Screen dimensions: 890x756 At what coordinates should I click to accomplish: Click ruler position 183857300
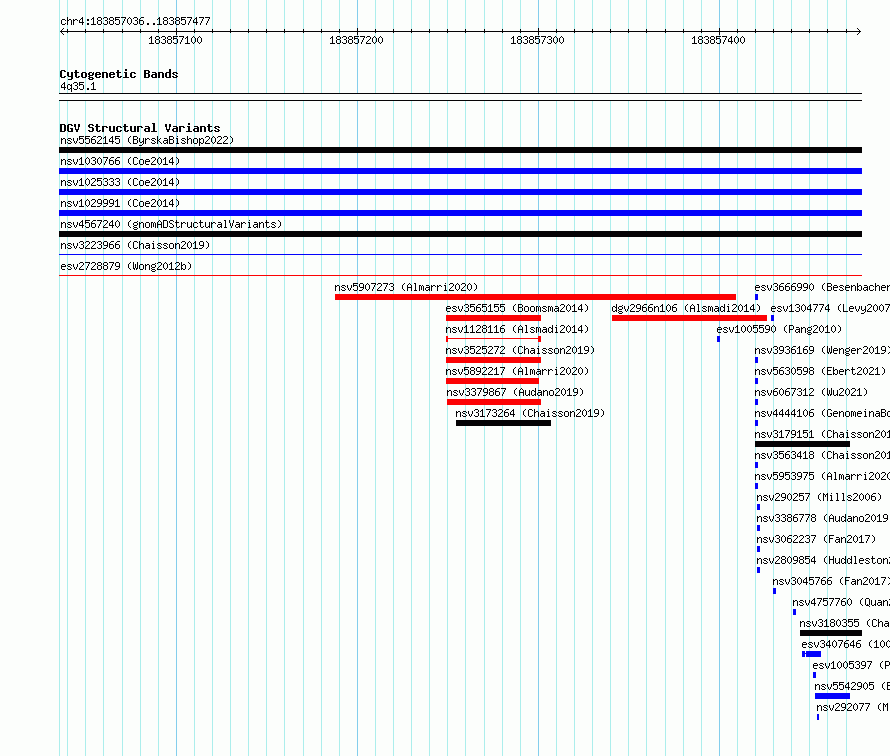pos(538,40)
